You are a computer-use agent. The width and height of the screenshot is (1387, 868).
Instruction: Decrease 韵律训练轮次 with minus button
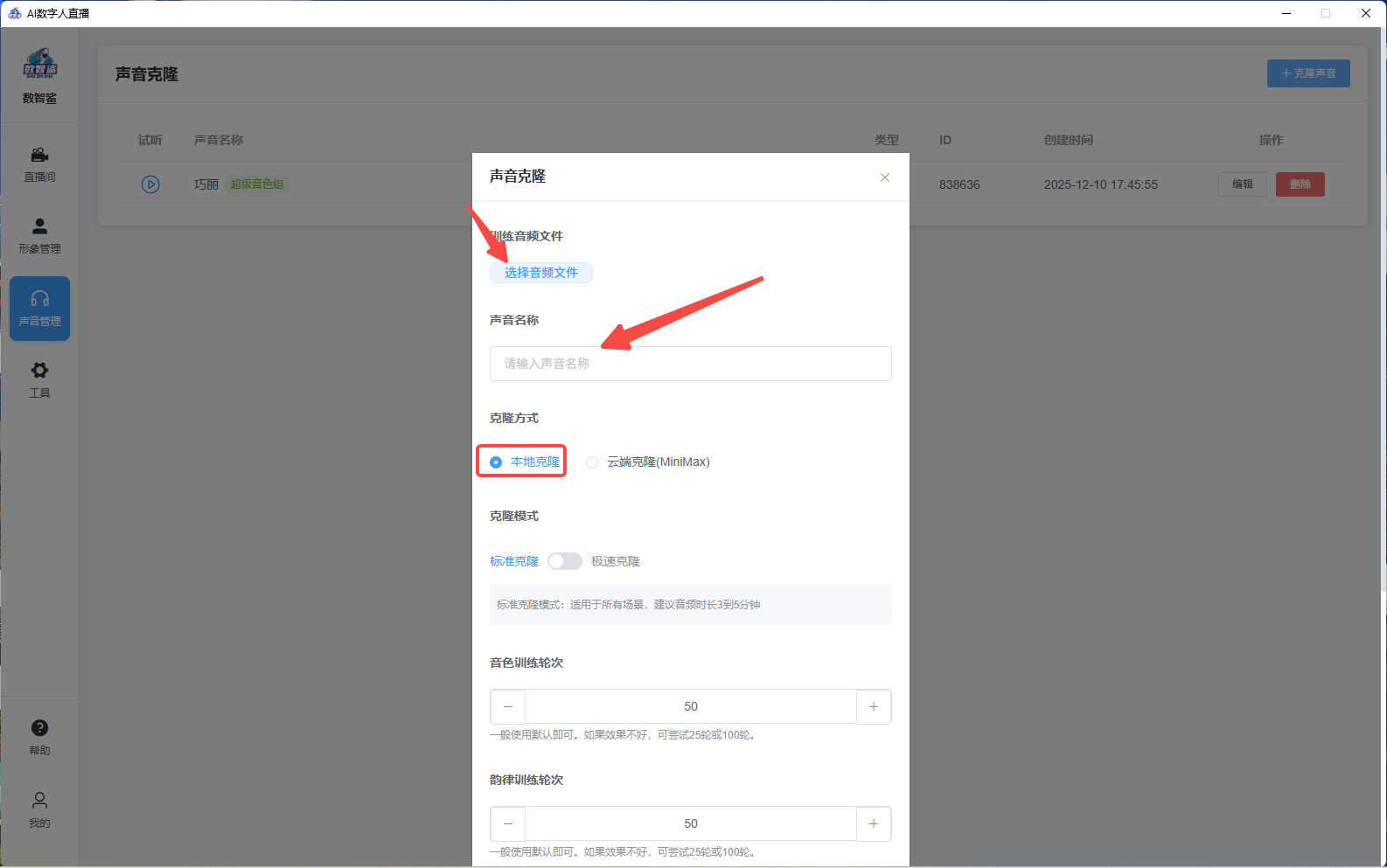(508, 823)
